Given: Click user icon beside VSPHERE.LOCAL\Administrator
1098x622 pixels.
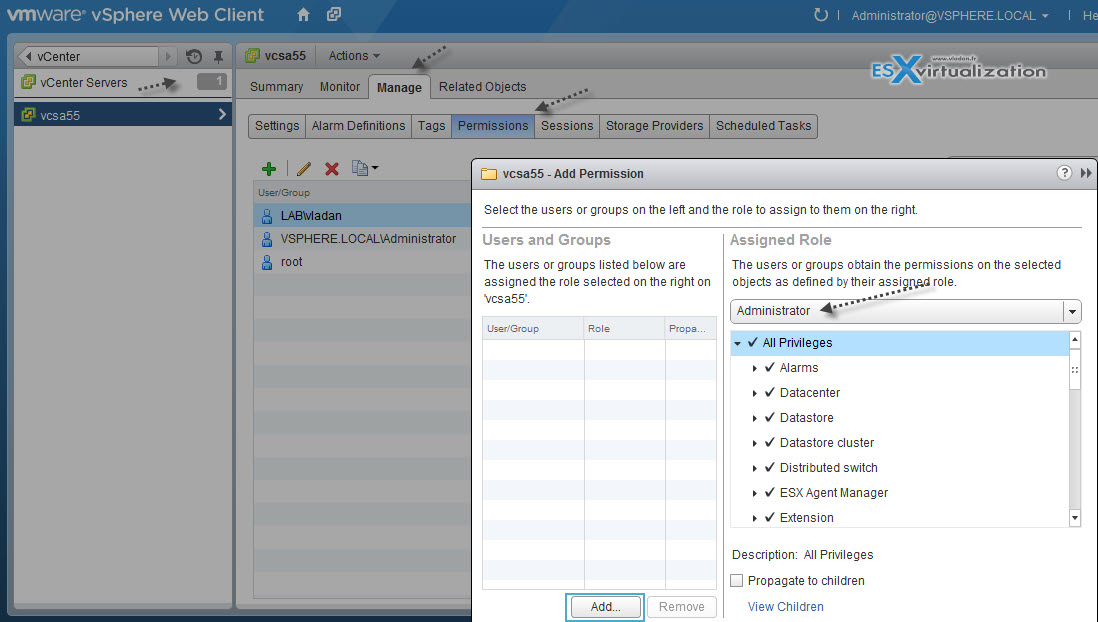Looking at the screenshot, I should (x=267, y=240).
